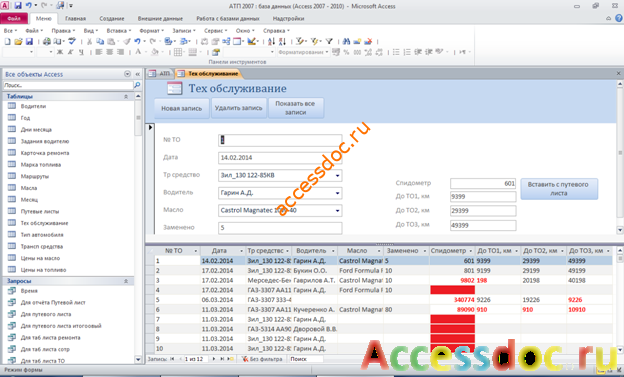This screenshot has height=377, width=624.
Task: Click the New document icon in toolbar
Action: click(x=8, y=41)
